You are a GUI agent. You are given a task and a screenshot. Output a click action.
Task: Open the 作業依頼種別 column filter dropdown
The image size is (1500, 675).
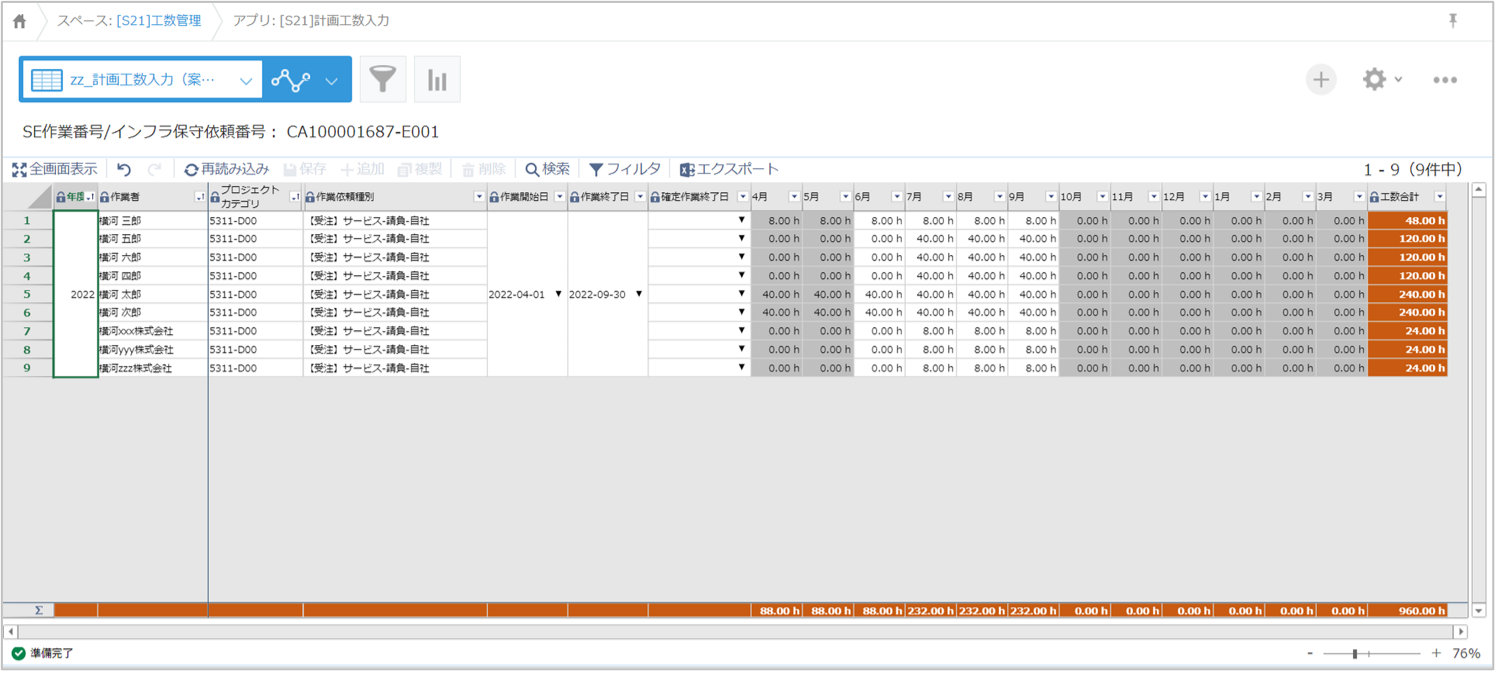(x=479, y=197)
